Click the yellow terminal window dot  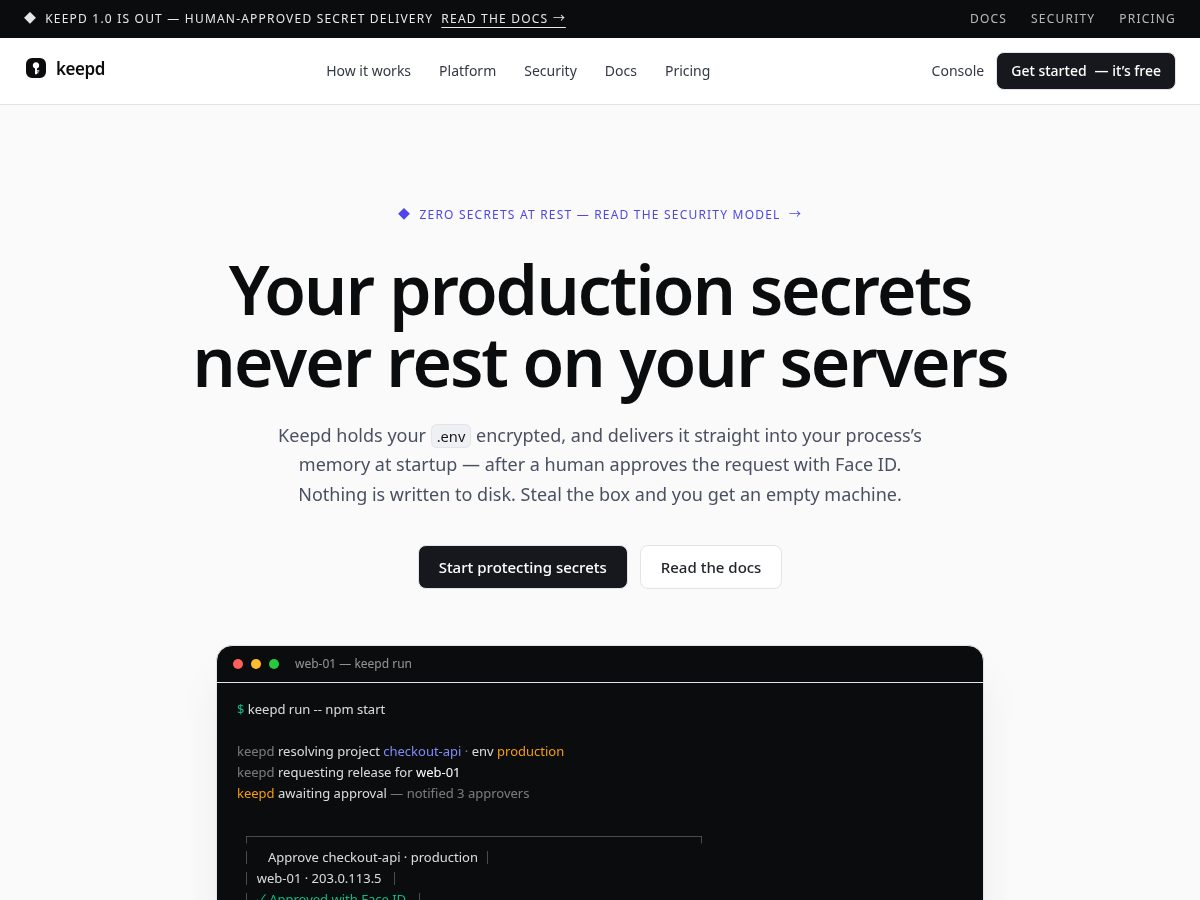pyautogui.click(x=256, y=664)
